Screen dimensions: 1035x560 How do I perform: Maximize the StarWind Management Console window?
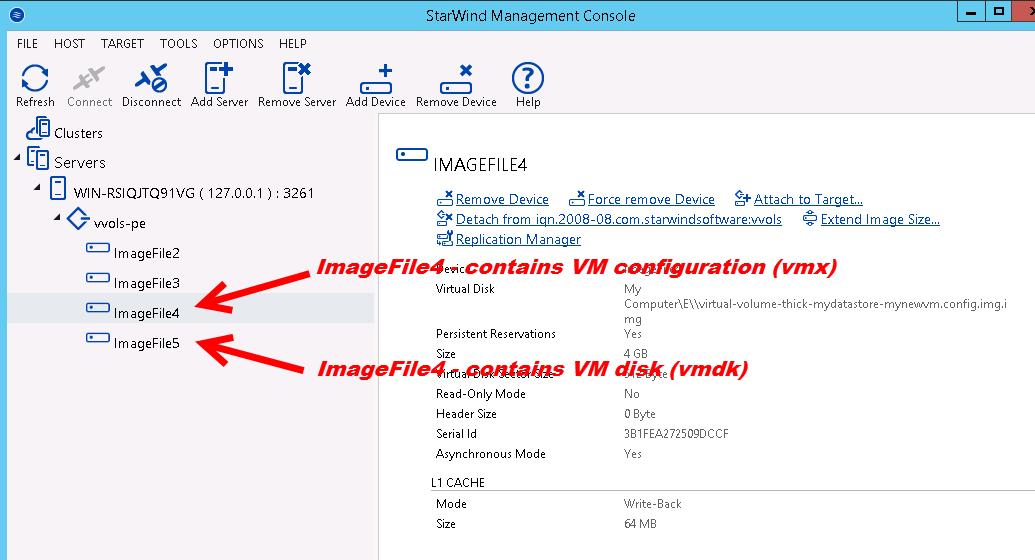[999, 11]
